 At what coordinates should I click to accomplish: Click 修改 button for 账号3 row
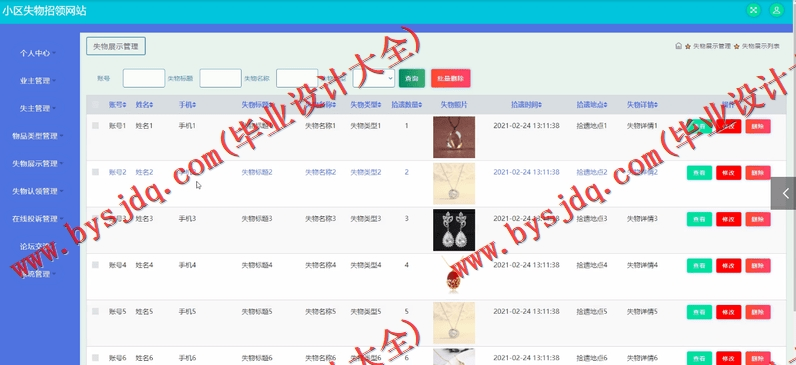click(728, 219)
